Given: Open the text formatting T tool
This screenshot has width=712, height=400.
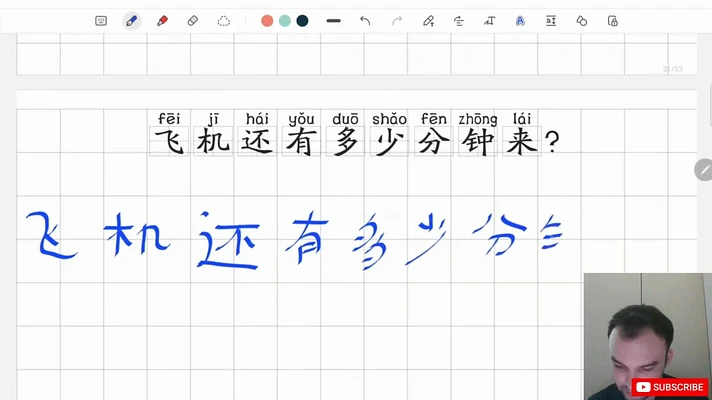Looking at the screenshot, I should point(490,21).
